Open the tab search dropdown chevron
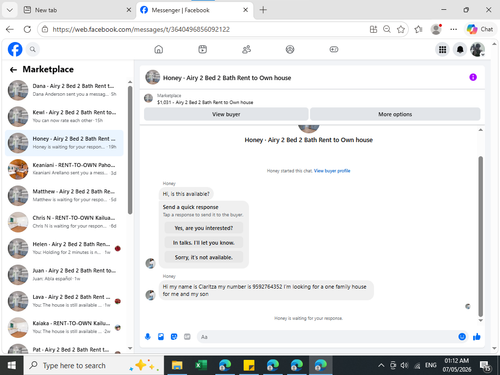The height and width of the screenshot is (375, 500). click(x=10, y=10)
